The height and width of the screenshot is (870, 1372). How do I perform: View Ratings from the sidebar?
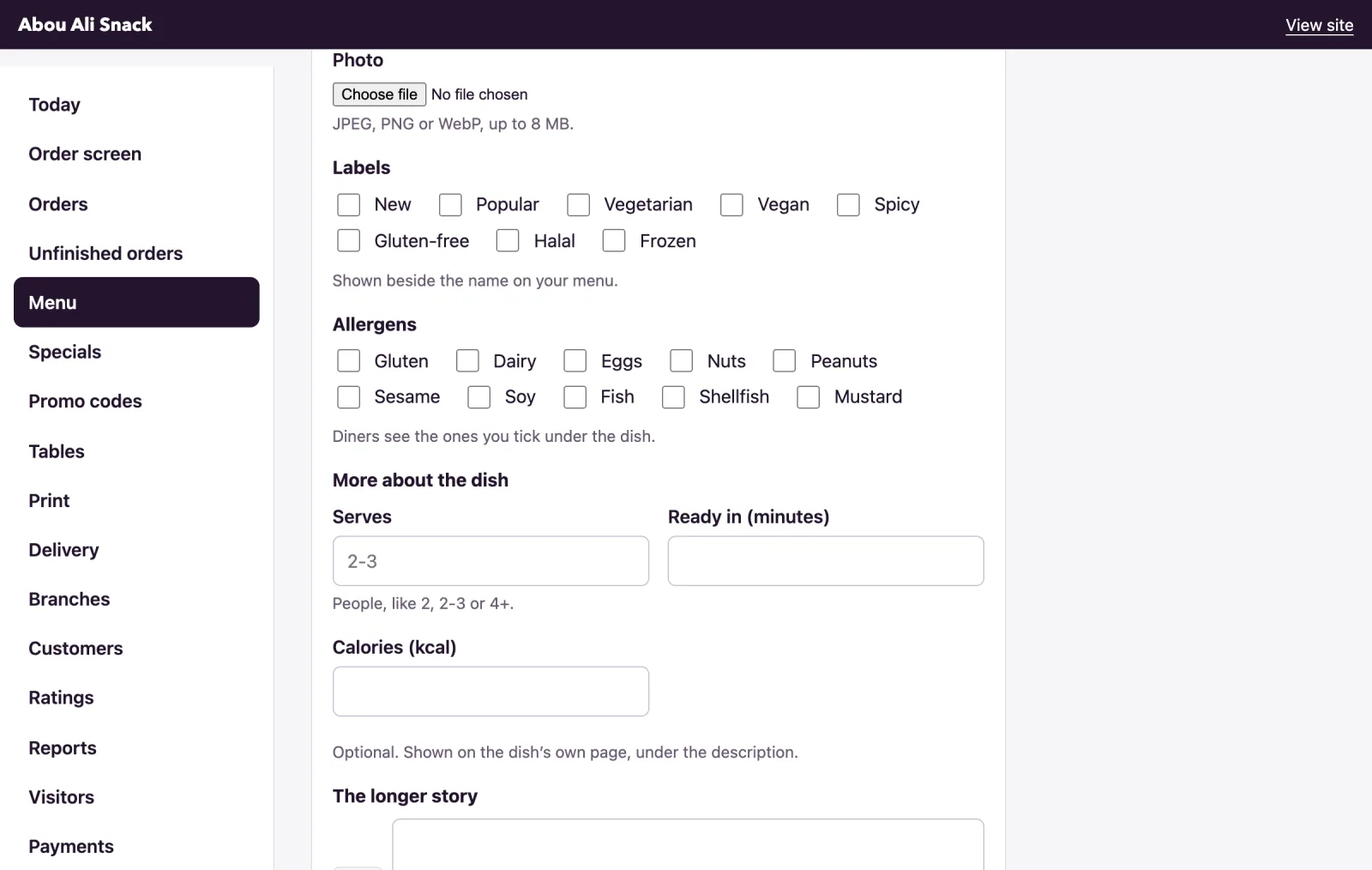point(136,698)
